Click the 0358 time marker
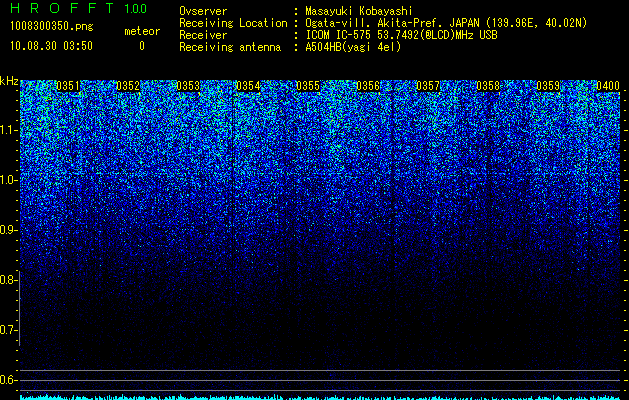 click(488, 86)
